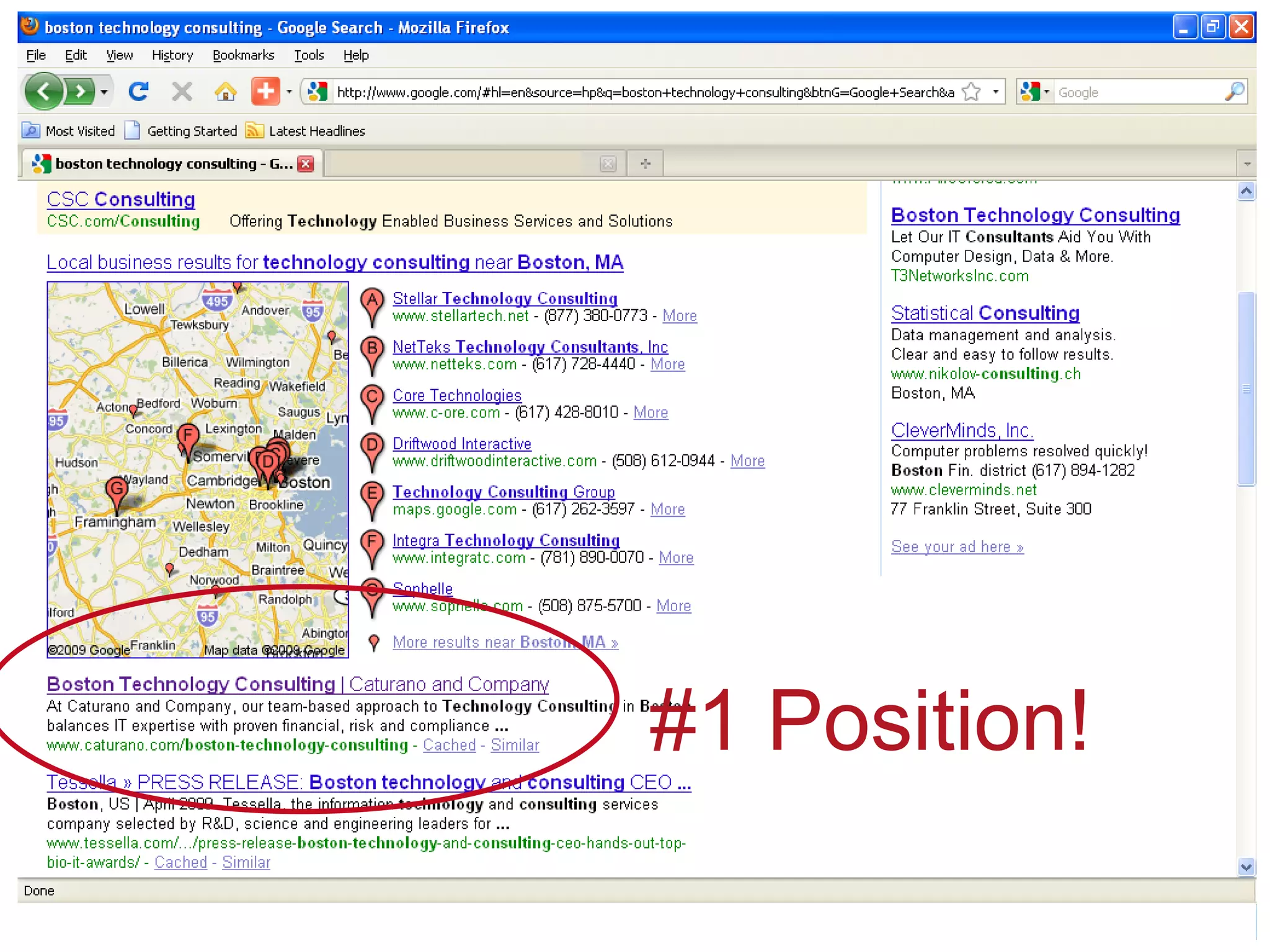Image resolution: width=1270 pixels, height=952 pixels.
Task: Click the Stop loading X icon
Action: coord(182,92)
